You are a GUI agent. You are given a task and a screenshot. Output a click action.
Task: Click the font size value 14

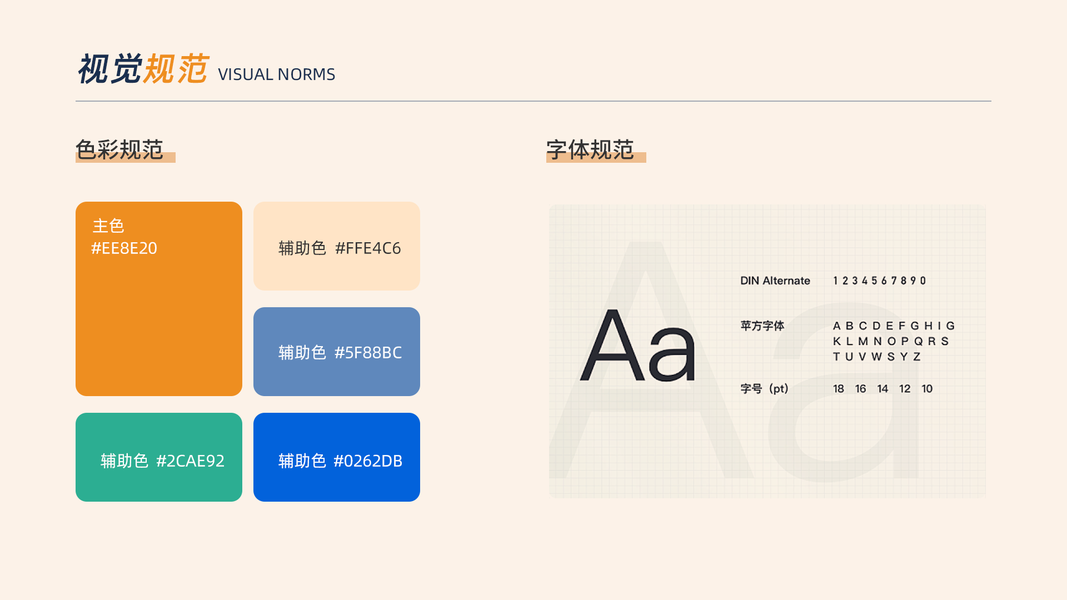tap(883, 388)
